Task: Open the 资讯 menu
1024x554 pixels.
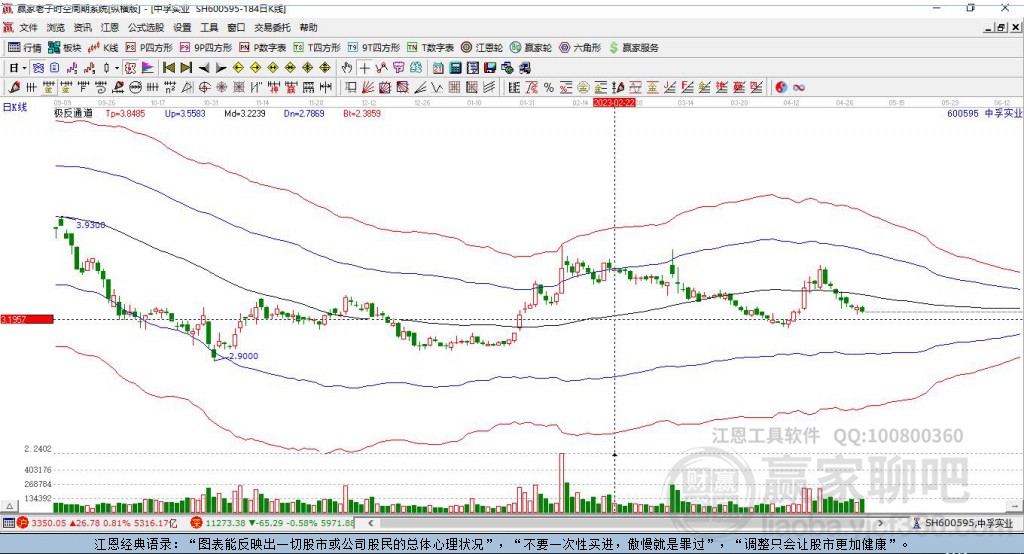Action: tap(82, 27)
